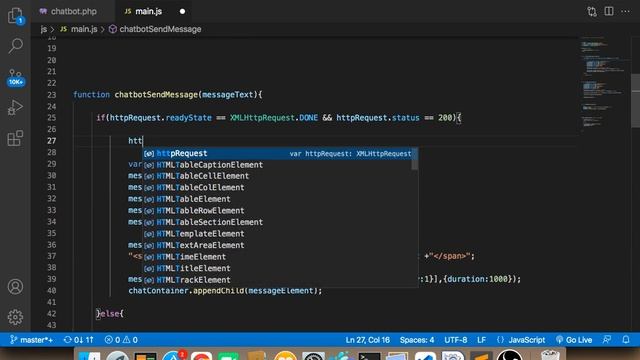Viewport: 640px width, 360px height.
Task: Open the Manage gear icon
Action: pyautogui.click(x=16, y=317)
